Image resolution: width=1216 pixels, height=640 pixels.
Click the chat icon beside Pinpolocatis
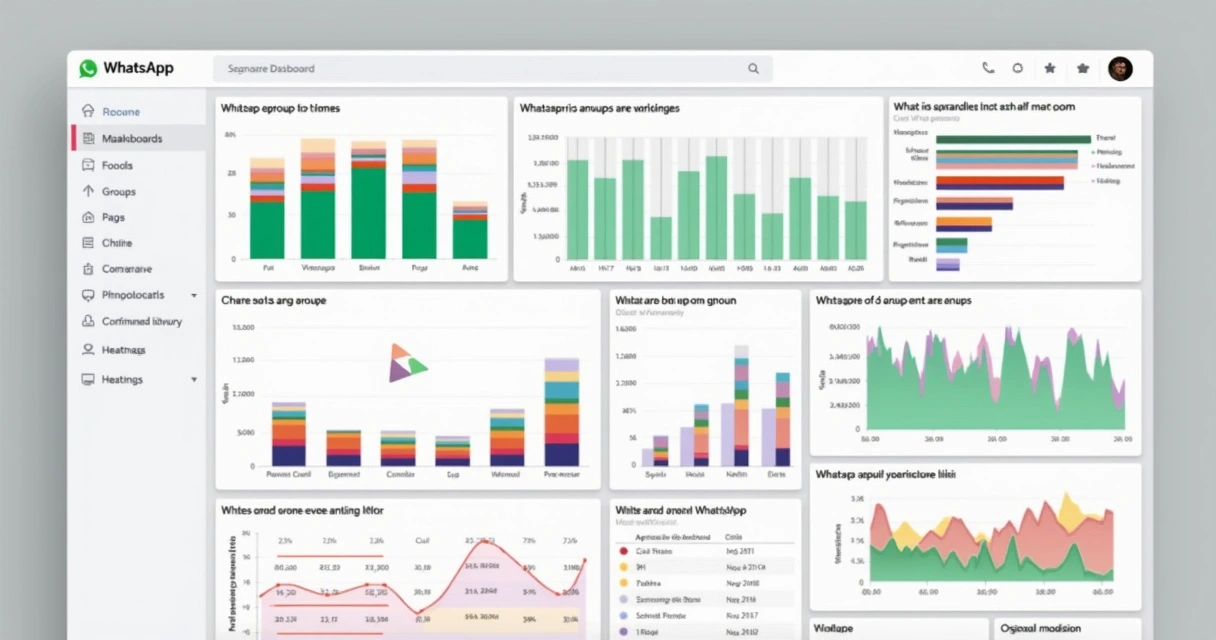tap(88, 295)
